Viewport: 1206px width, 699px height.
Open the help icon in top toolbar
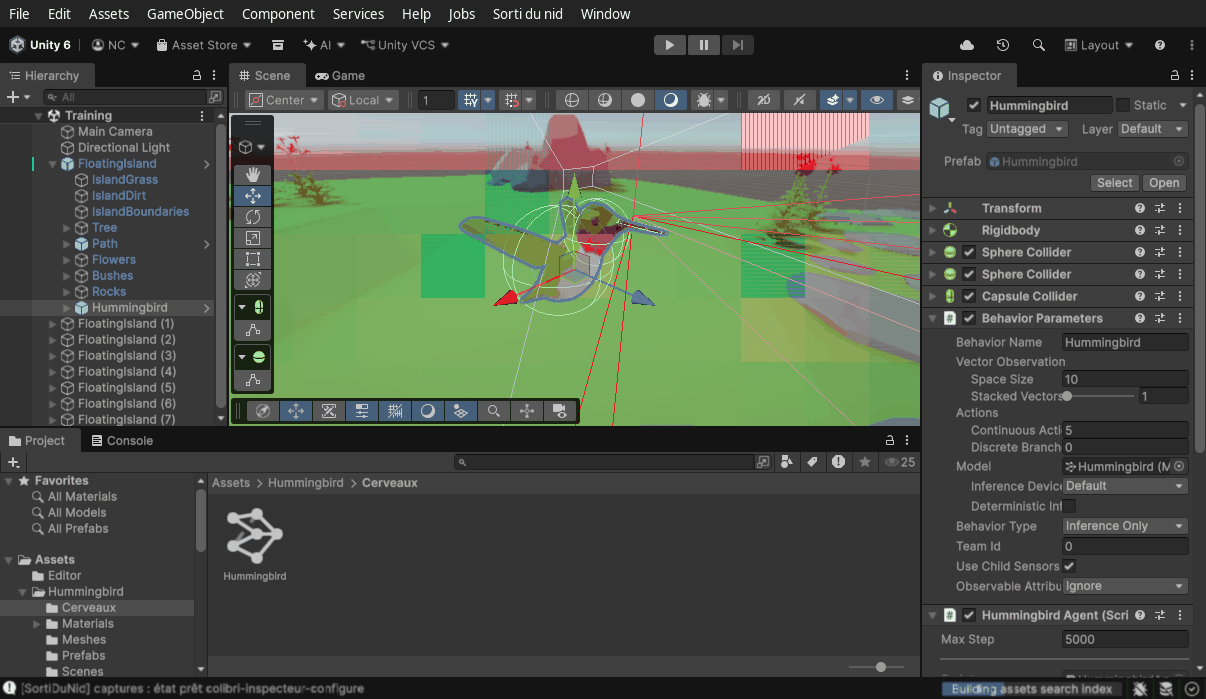(1160, 45)
